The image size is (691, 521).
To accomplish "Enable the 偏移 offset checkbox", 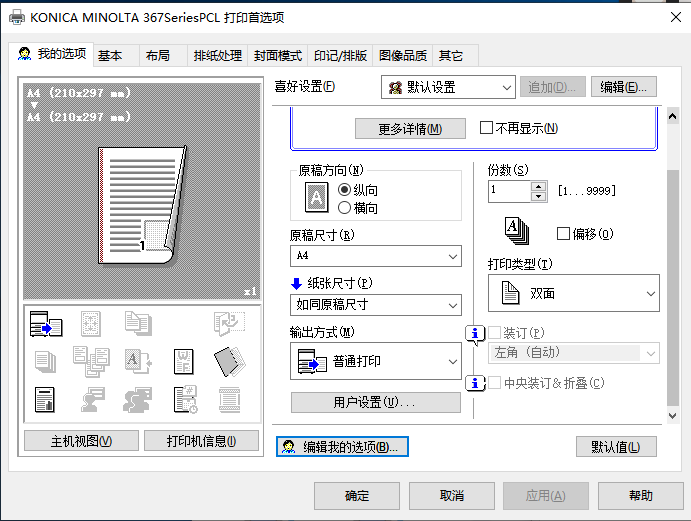I will [563, 234].
